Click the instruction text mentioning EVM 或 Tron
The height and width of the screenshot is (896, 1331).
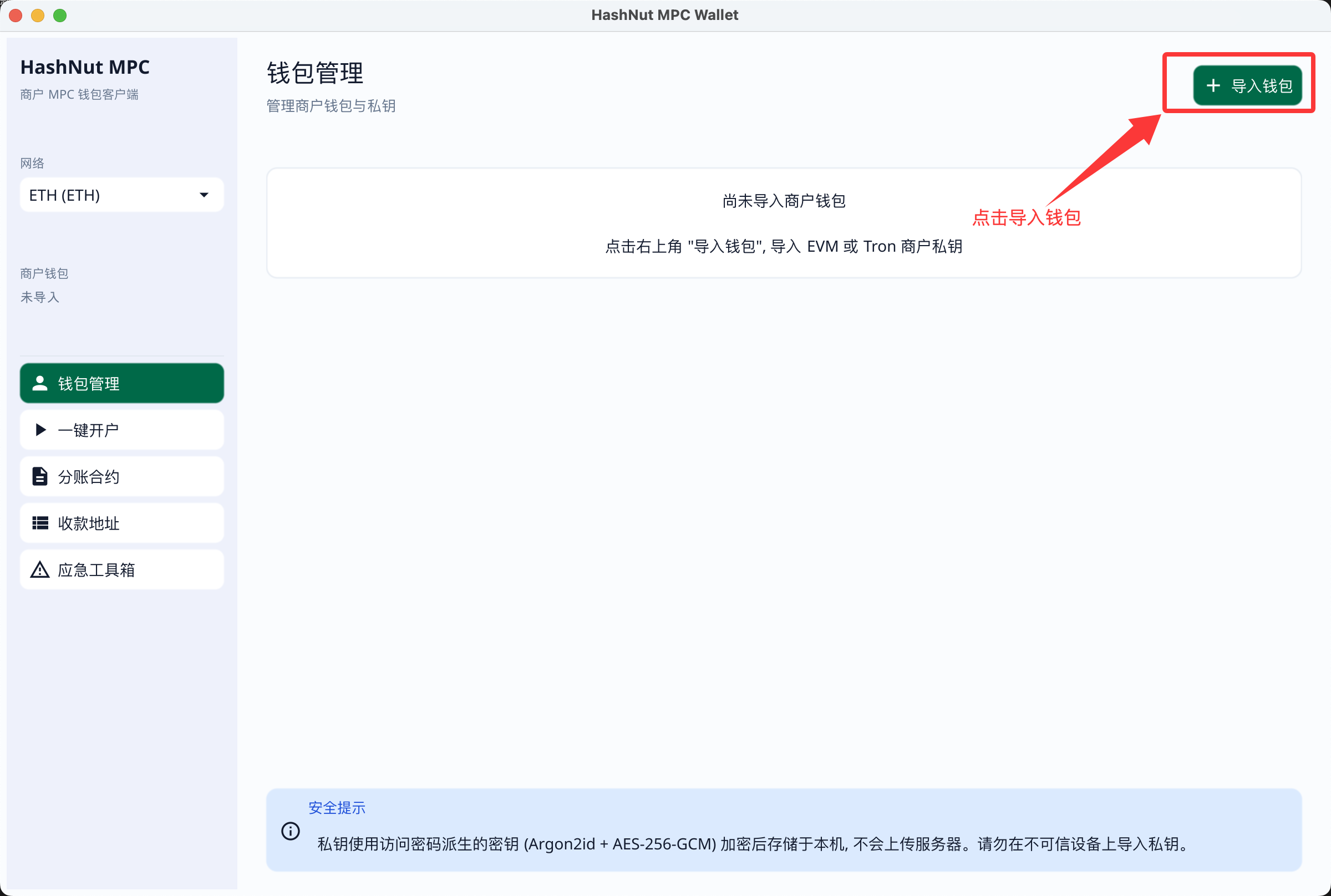(x=784, y=246)
